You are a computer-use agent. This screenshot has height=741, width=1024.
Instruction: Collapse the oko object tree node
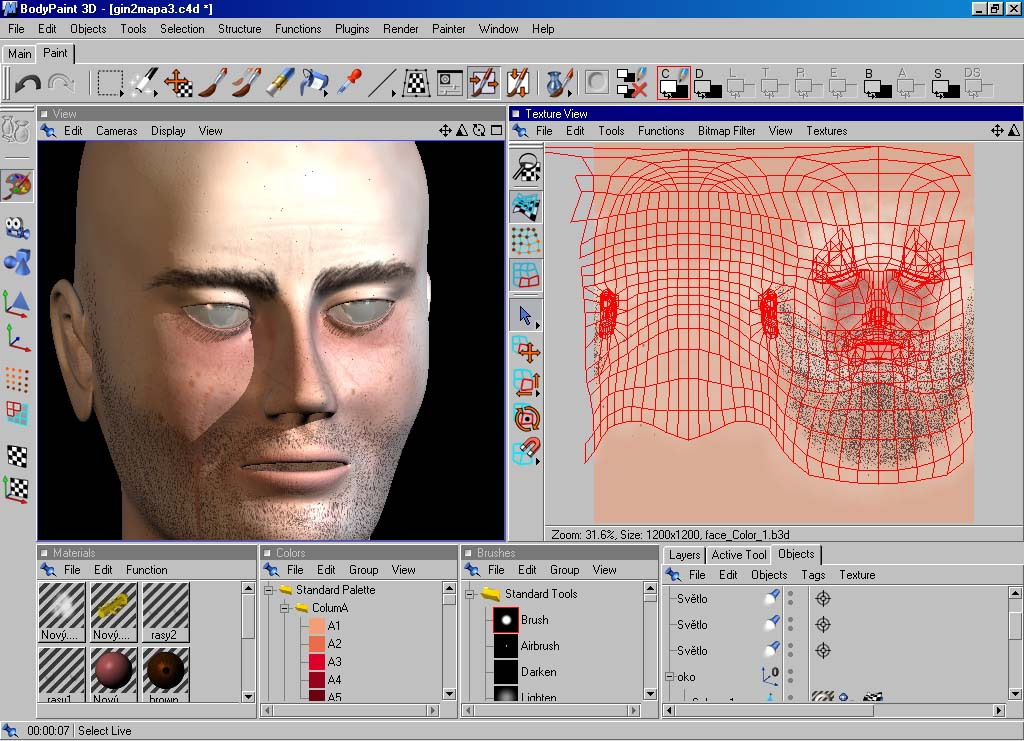[669, 677]
